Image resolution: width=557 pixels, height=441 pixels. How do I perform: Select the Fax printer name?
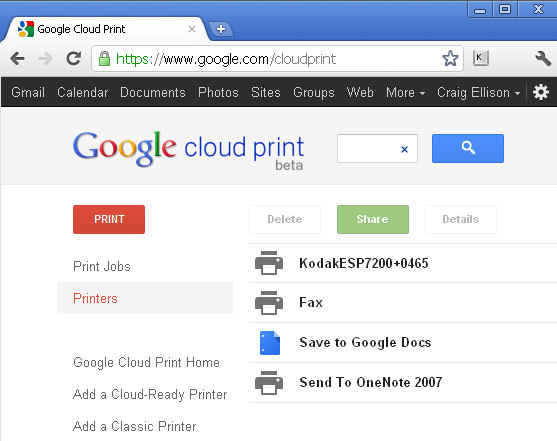311,303
